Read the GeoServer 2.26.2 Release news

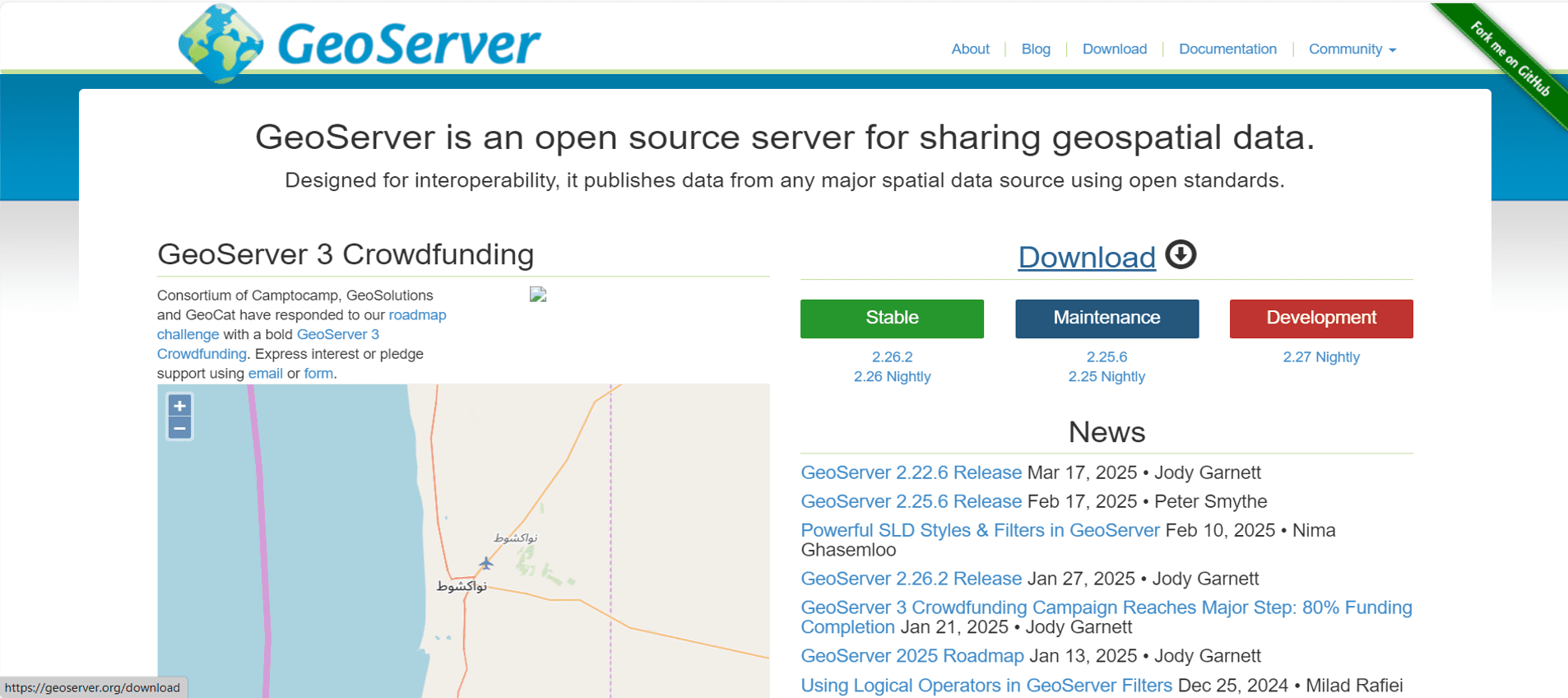pos(911,579)
